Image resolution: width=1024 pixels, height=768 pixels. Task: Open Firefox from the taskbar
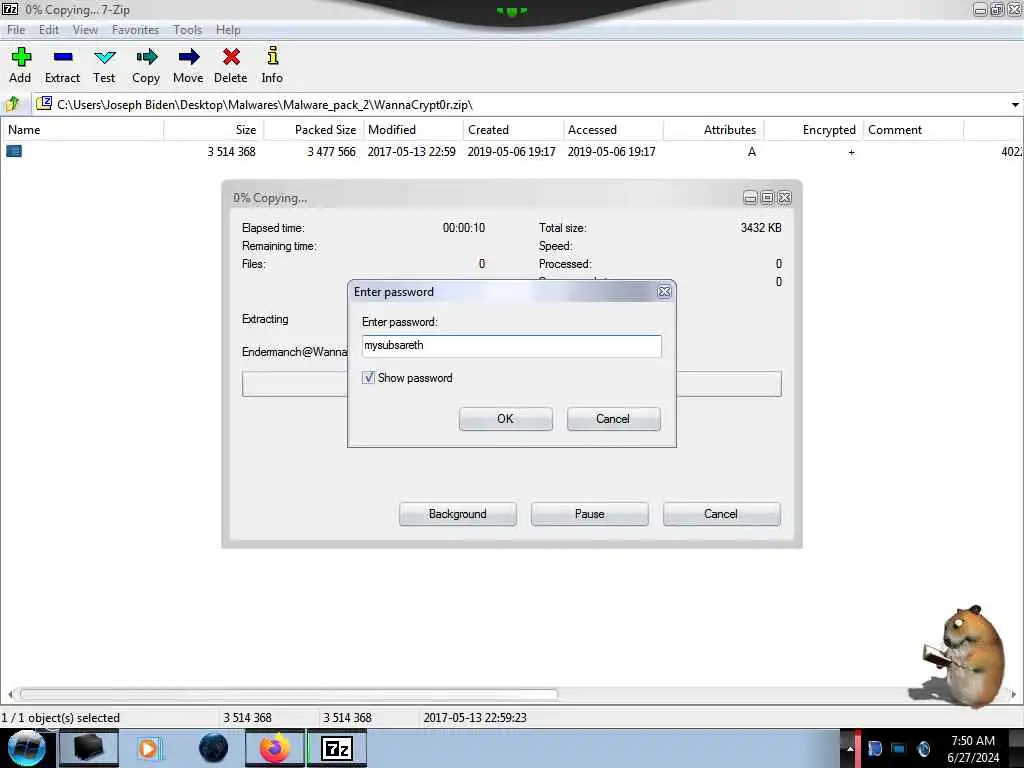pyautogui.click(x=274, y=748)
